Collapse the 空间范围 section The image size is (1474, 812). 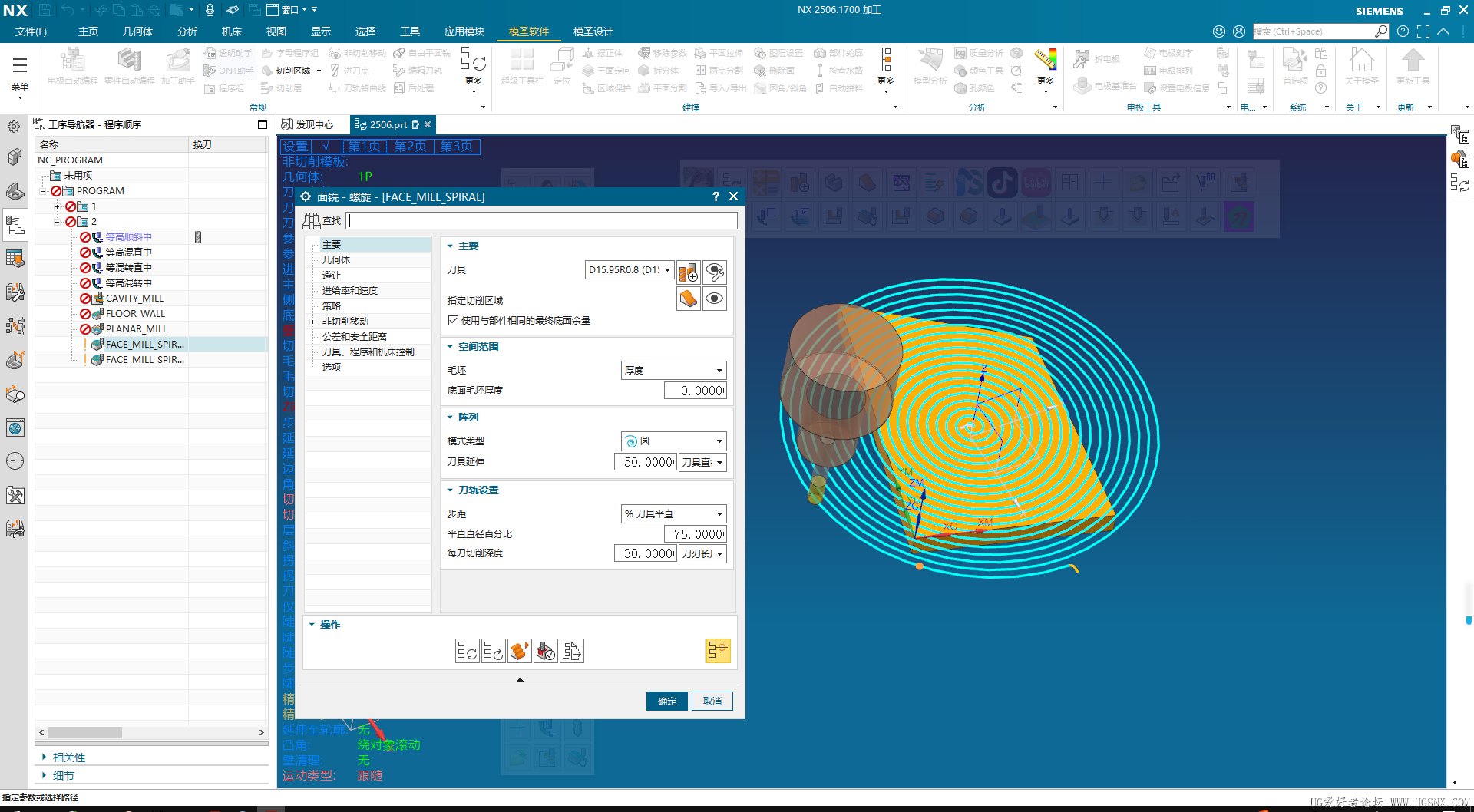click(x=451, y=347)
